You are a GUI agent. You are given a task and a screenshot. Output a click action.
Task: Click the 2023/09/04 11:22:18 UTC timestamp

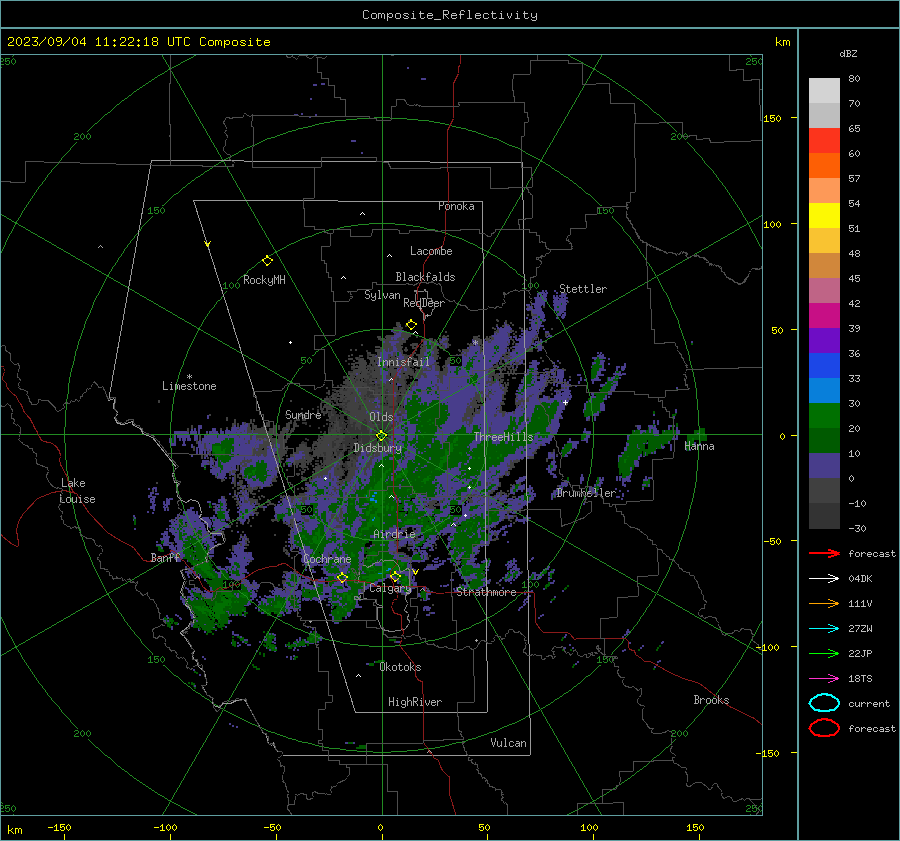(138, 42)
